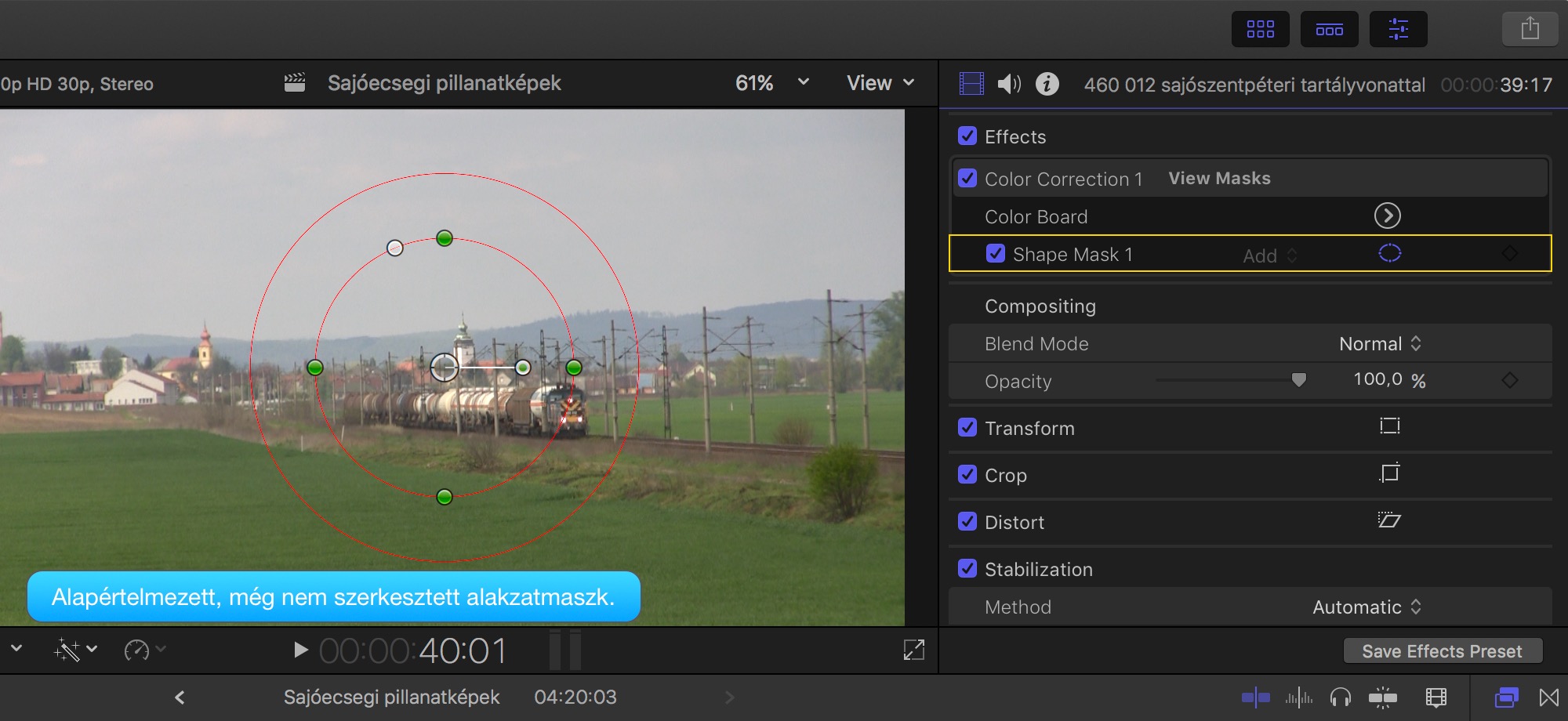
Task: Show the Effects browser icon
Action: (x=1506, y=697)
